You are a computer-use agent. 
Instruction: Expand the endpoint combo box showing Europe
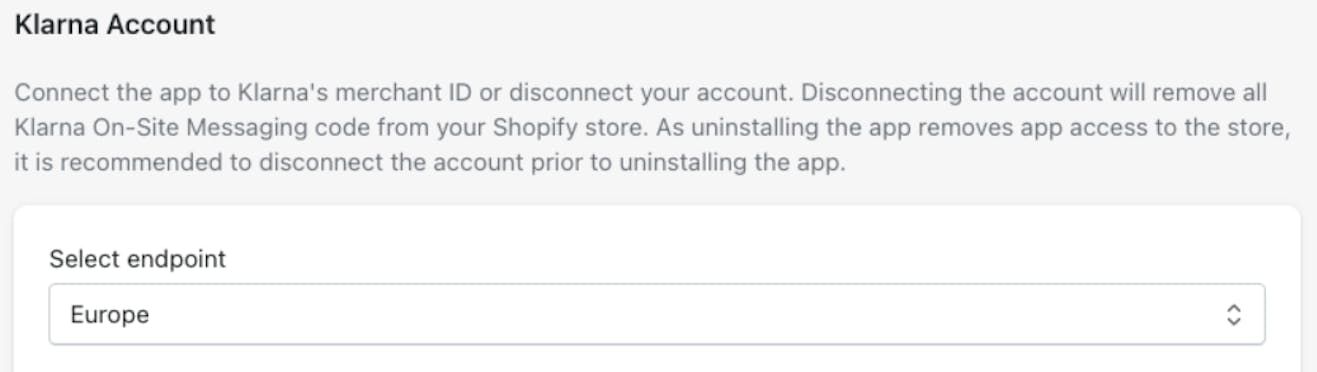(657, 315)
